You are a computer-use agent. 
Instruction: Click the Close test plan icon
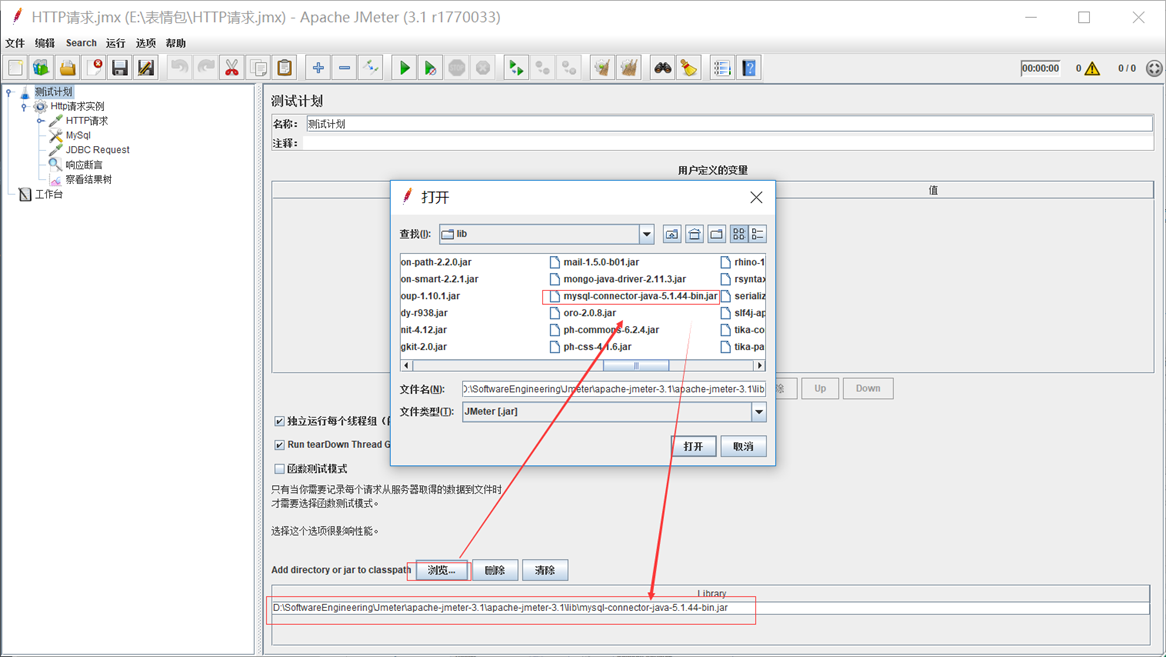(94, 68)
